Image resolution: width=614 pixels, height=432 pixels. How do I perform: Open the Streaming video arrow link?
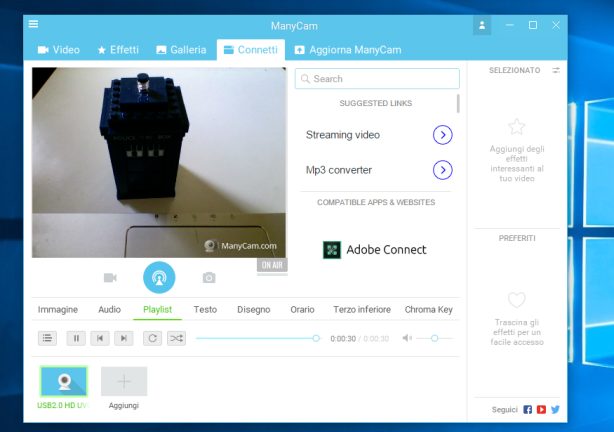click(x=442, y=135)
